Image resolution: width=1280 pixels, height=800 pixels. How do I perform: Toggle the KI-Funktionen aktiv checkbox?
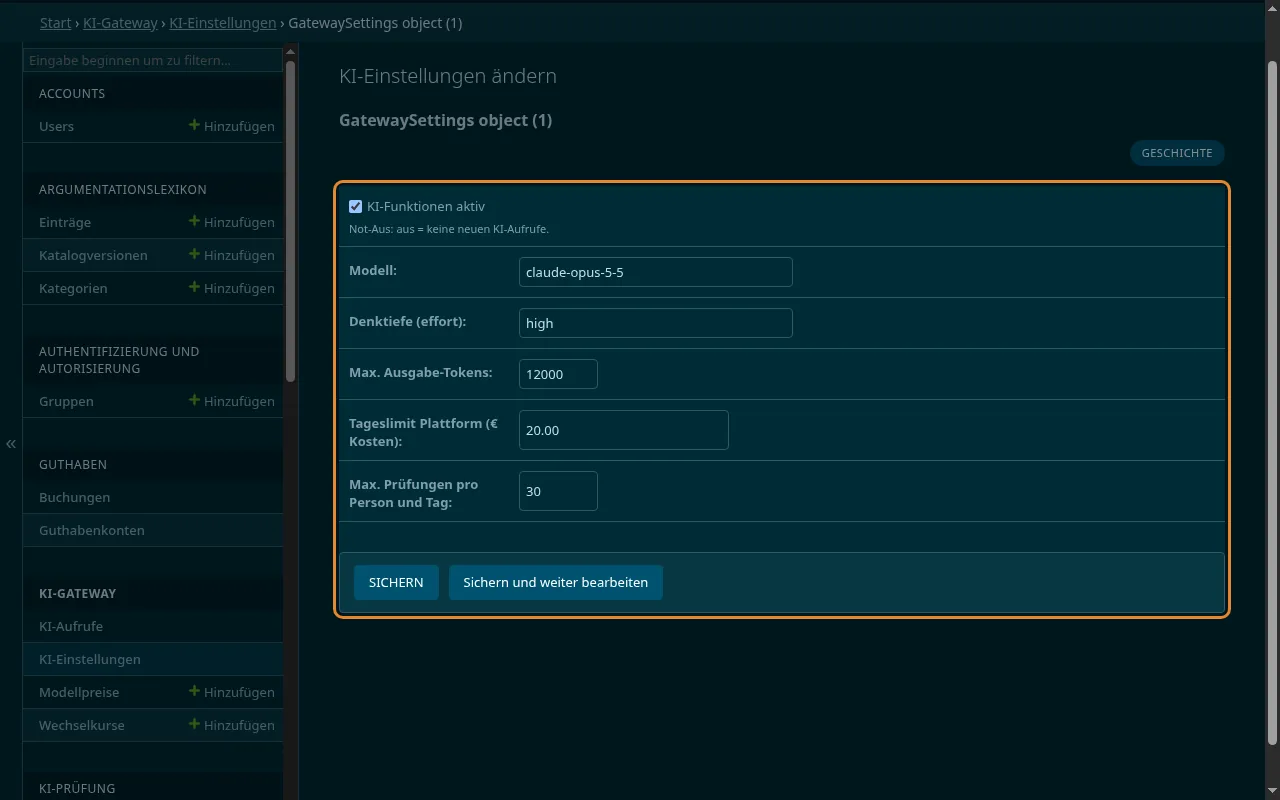click(x=355, y=206)
